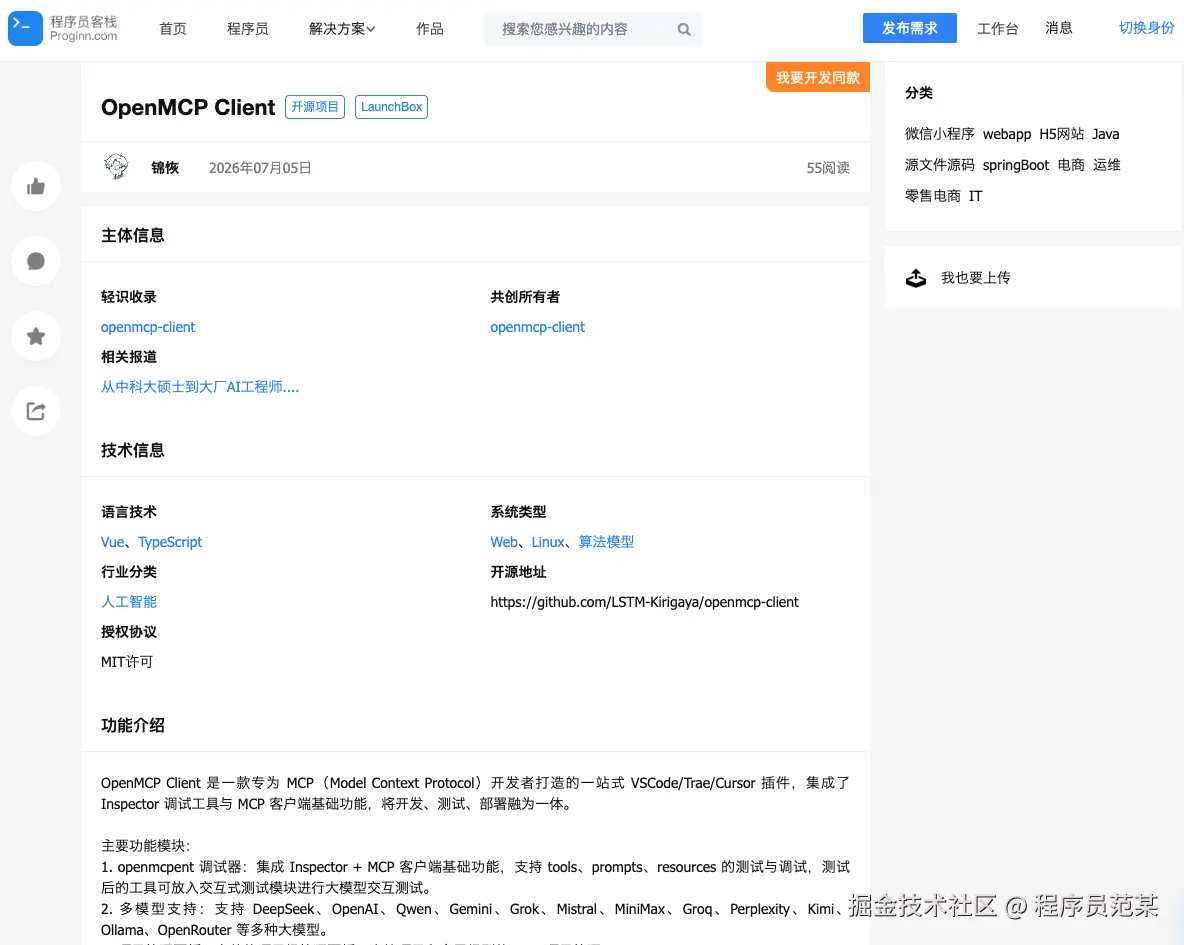
Task: Open related report 从中科大硕士到大厂AI工程师
Action: pos(200,387)
